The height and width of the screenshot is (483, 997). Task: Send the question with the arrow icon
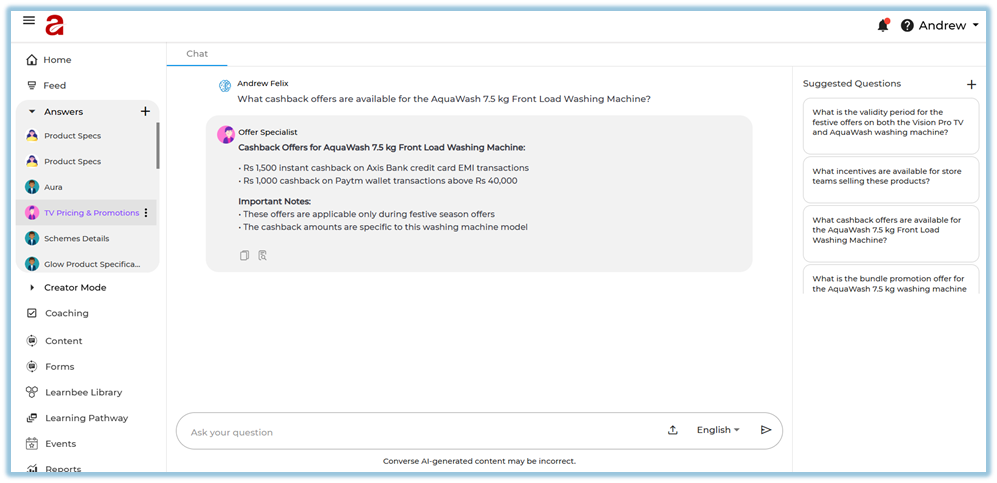[x=766, y=430]
